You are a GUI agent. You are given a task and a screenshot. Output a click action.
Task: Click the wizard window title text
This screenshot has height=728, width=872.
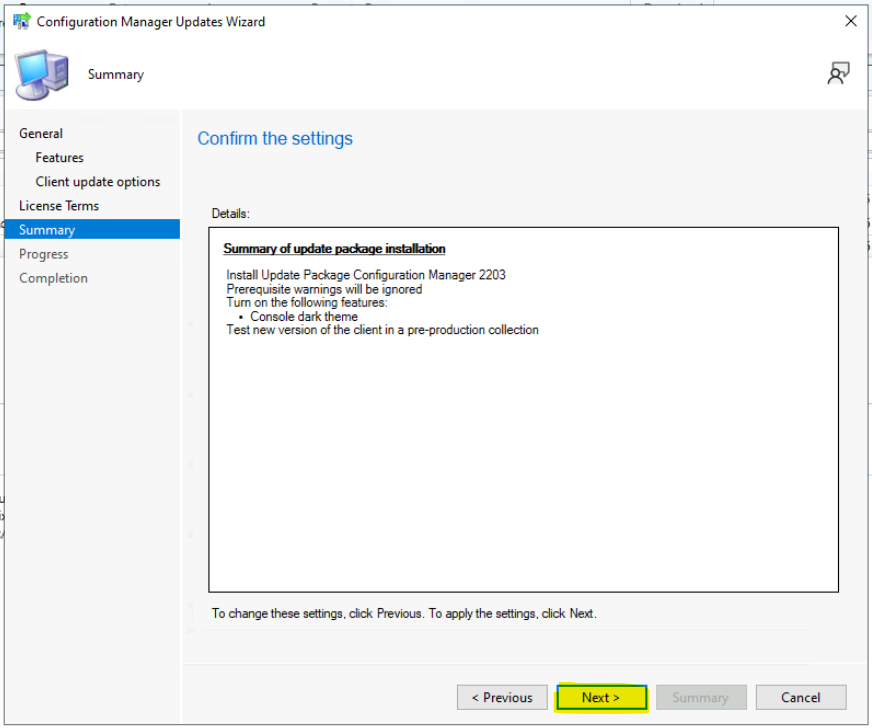(151, 22)
